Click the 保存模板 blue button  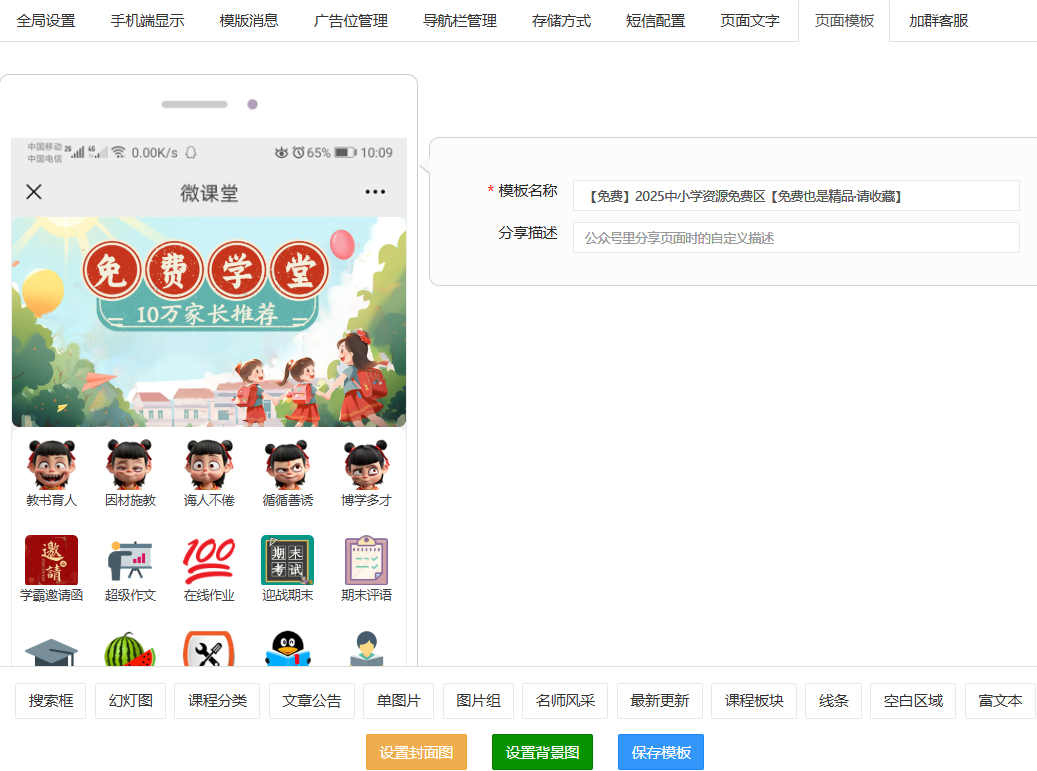(660, 752)
